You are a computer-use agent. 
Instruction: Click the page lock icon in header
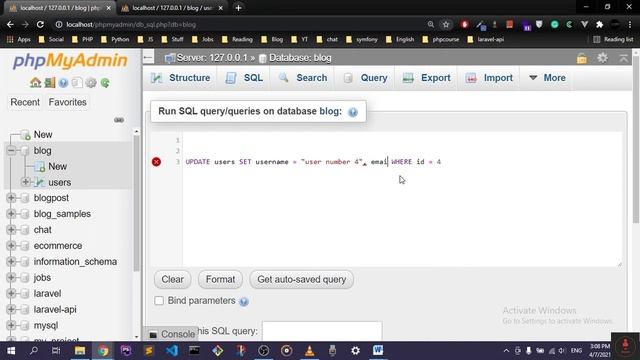582,58
